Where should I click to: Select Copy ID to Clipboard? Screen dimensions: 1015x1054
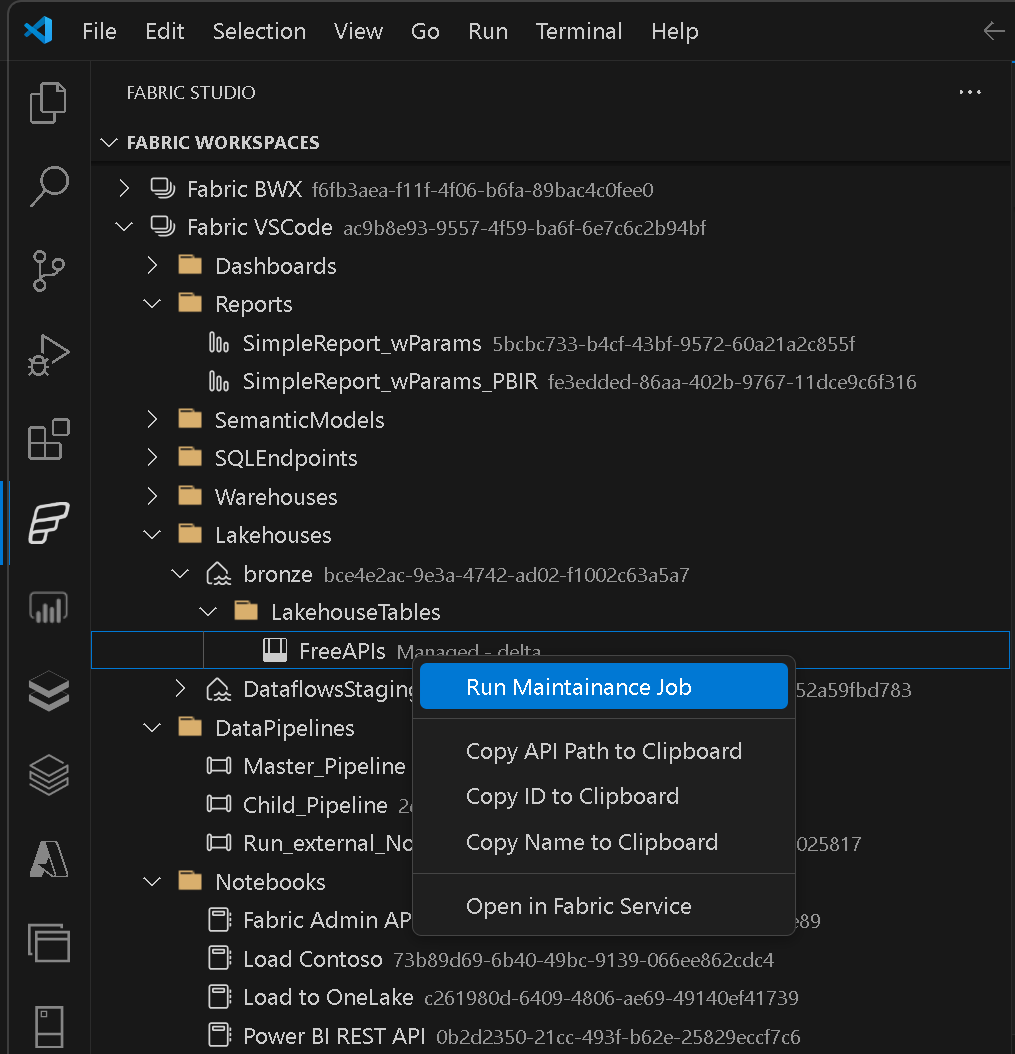tap(604, 797)
